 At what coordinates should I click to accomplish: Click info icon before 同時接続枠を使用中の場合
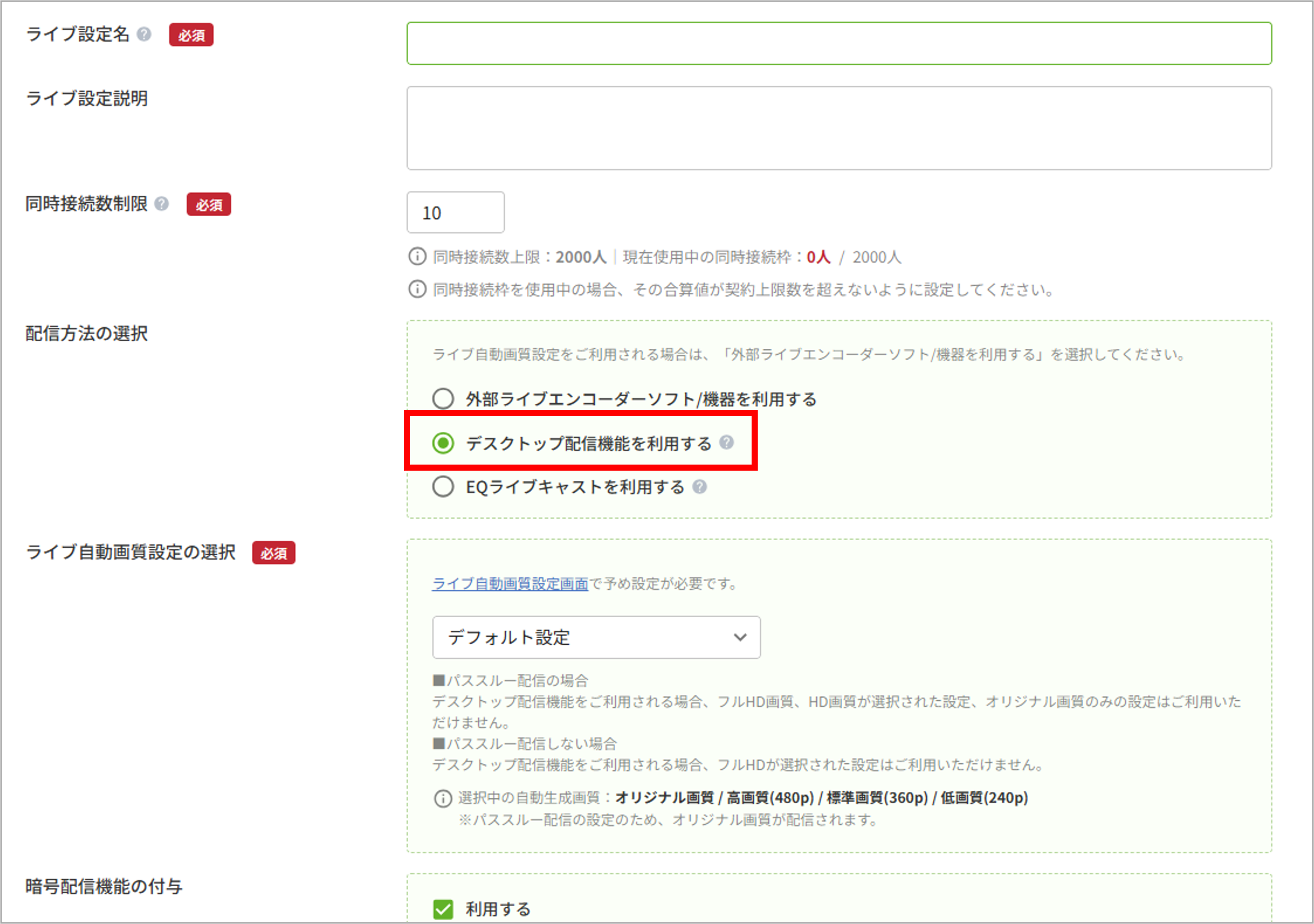click(x=417, y=289)
